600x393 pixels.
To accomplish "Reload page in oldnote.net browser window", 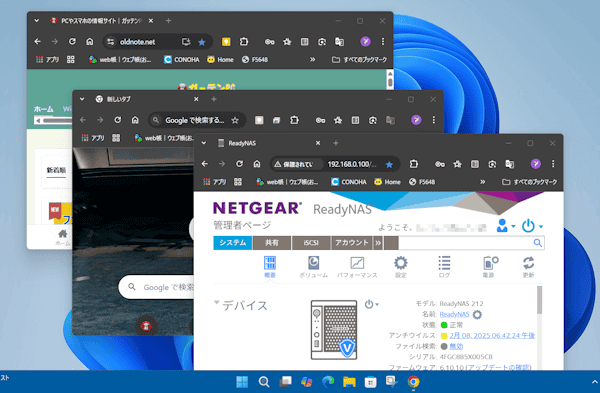I will click(x=72, y=41).
